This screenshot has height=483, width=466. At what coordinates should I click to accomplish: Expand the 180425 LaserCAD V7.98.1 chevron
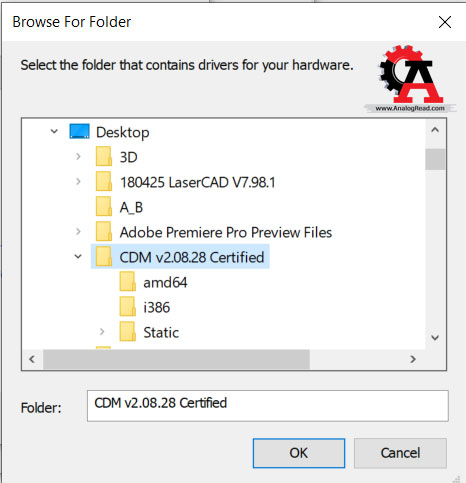(78, 181)
